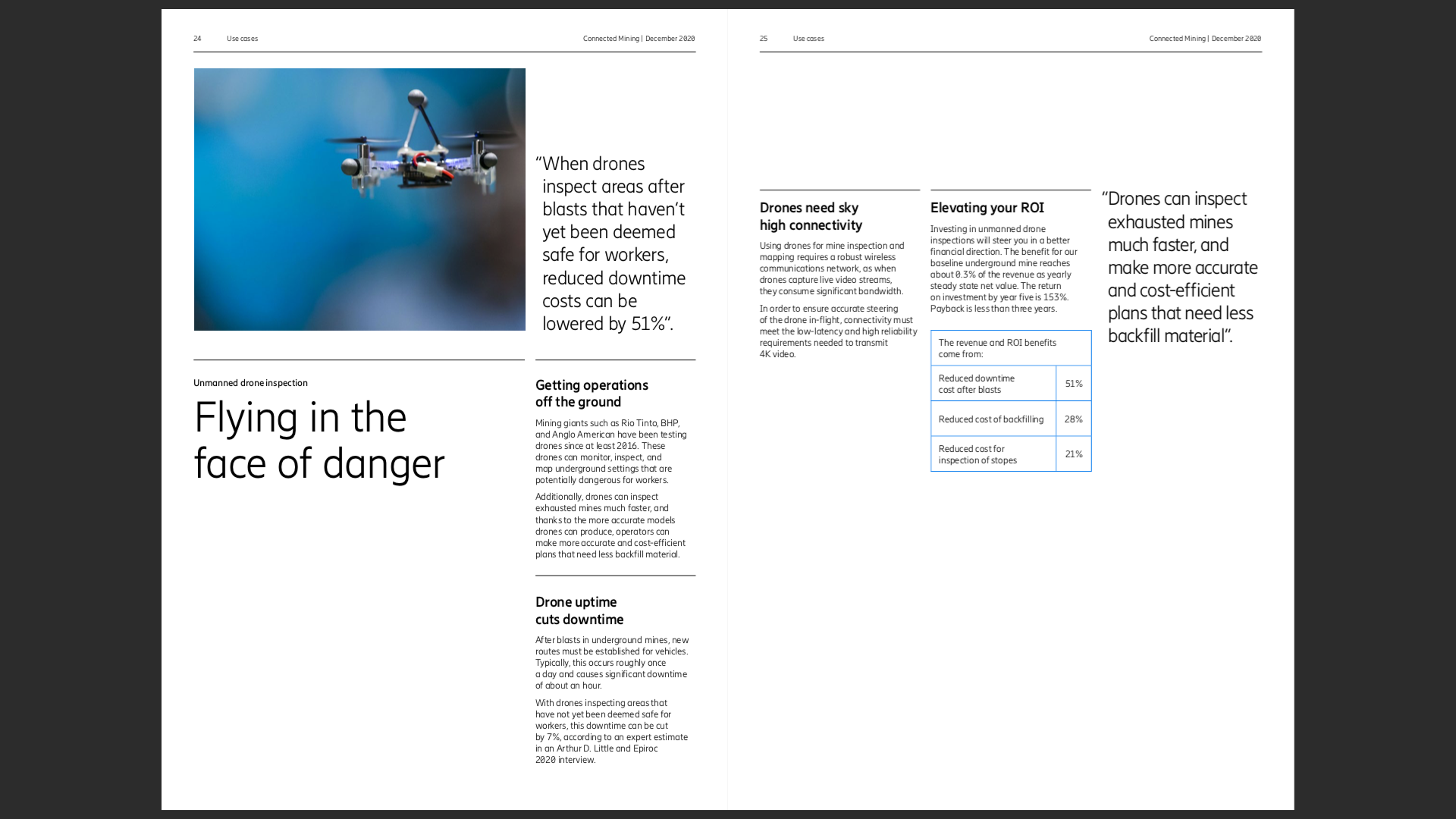Click the "Elevating your ROI" heading
This screenshot has height=819, width=1456.
[987, 208]
